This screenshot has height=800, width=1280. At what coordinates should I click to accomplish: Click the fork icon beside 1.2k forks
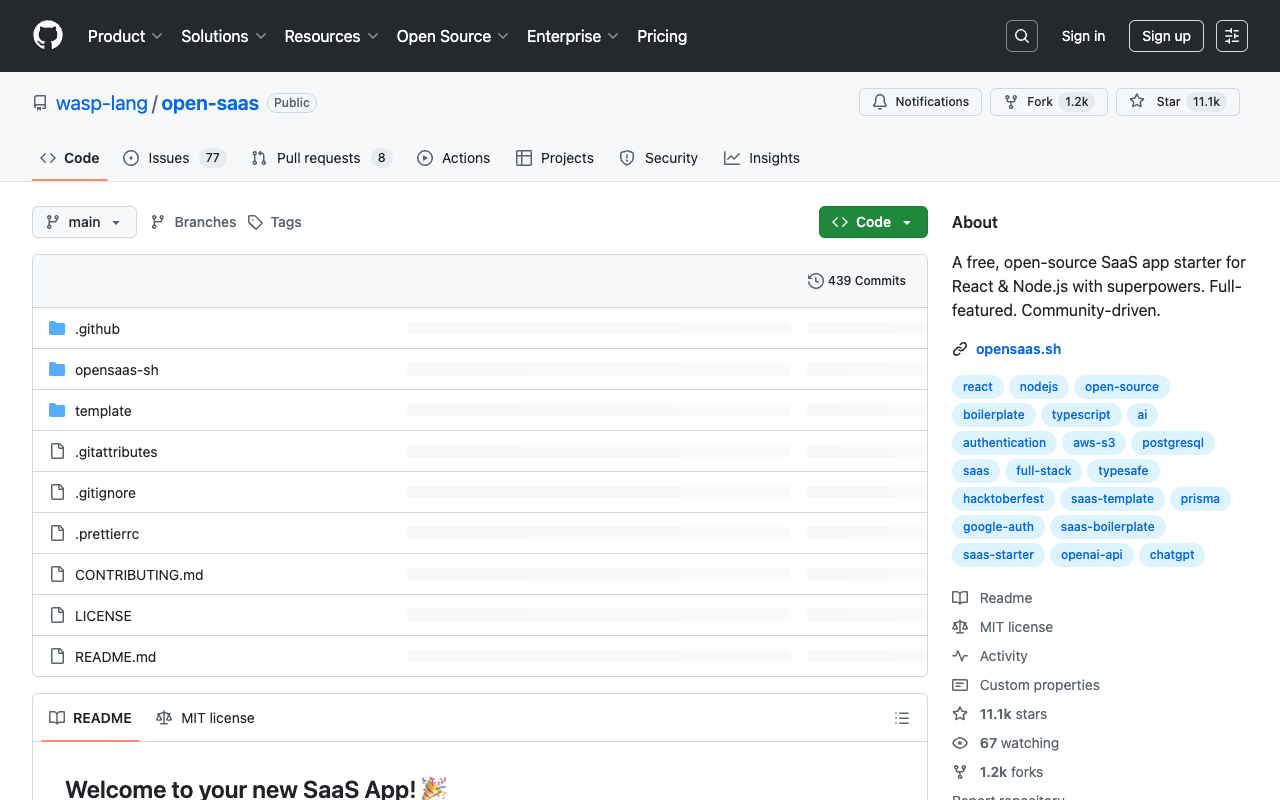coord(960,772)
